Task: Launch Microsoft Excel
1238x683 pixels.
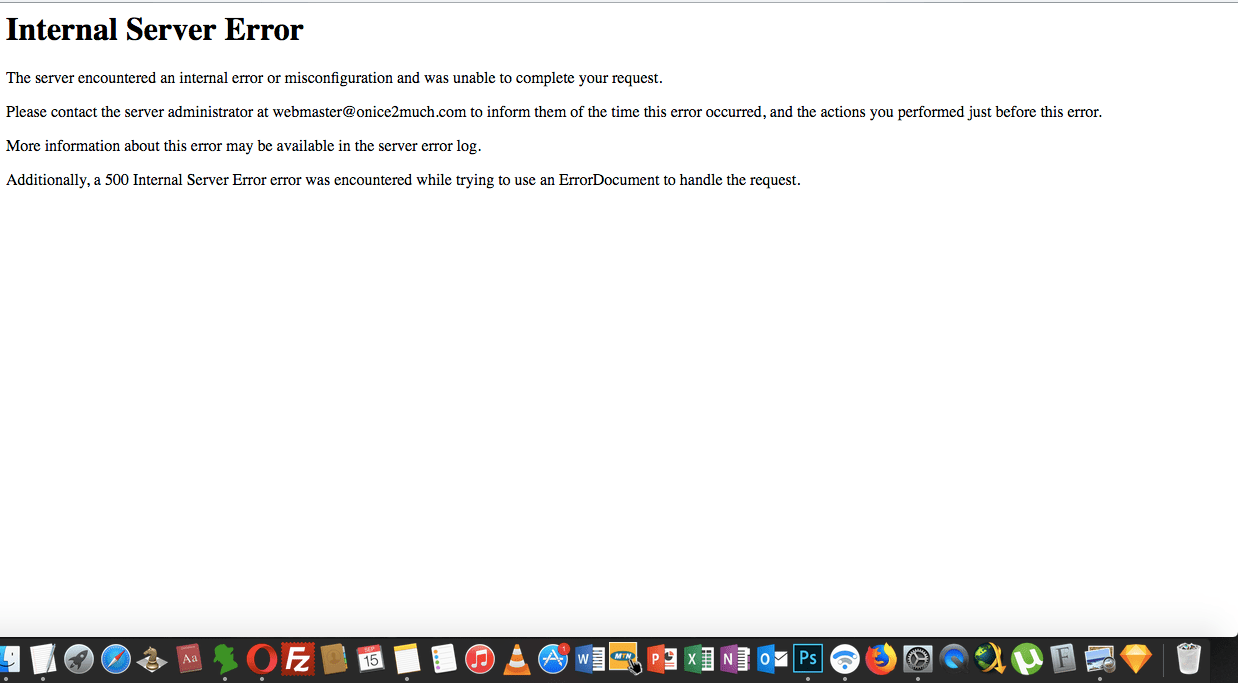Action: pos(697,659)
